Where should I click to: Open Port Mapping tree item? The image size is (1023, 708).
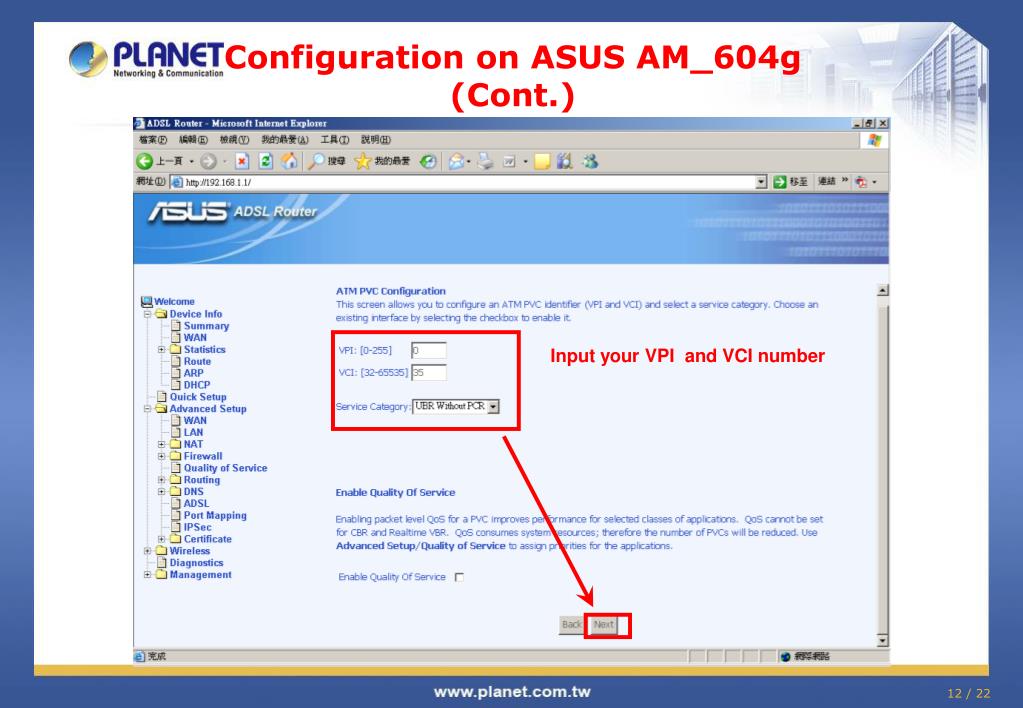coord(215,516)
